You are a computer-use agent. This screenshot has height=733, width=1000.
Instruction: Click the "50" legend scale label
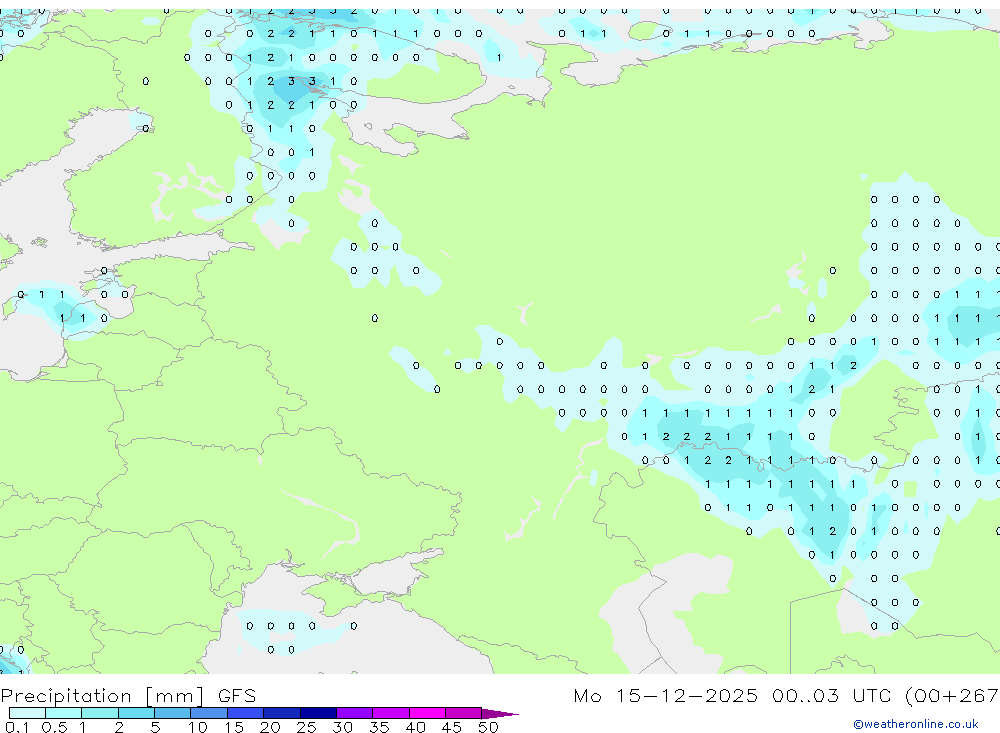(x=488, y=727)
